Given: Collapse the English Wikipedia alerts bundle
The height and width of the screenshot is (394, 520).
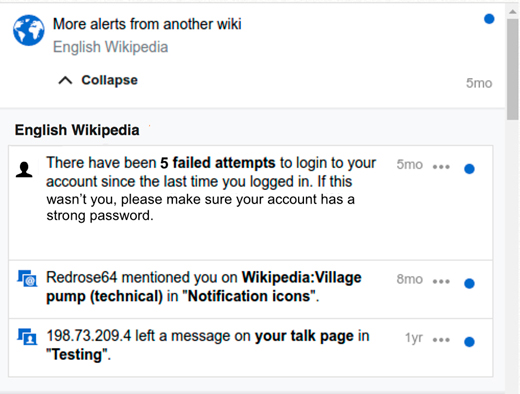Looking at the screenshot, I should pyautogui.click(x=98, y=80).
